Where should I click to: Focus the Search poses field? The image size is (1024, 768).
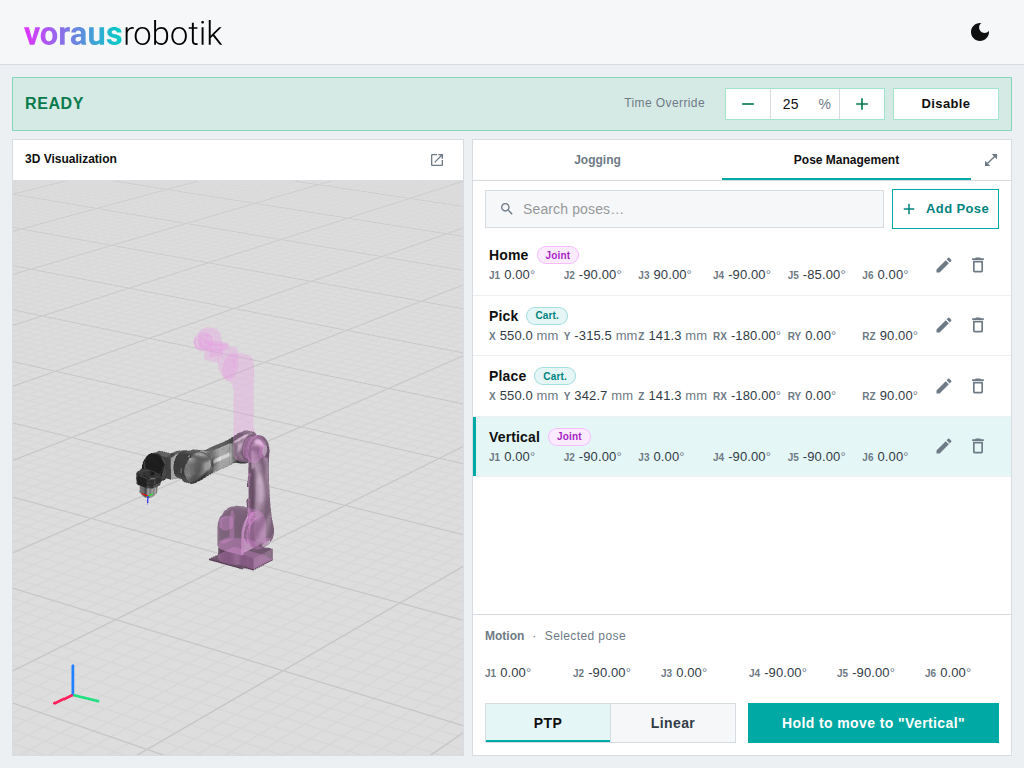tap(684, 209)
